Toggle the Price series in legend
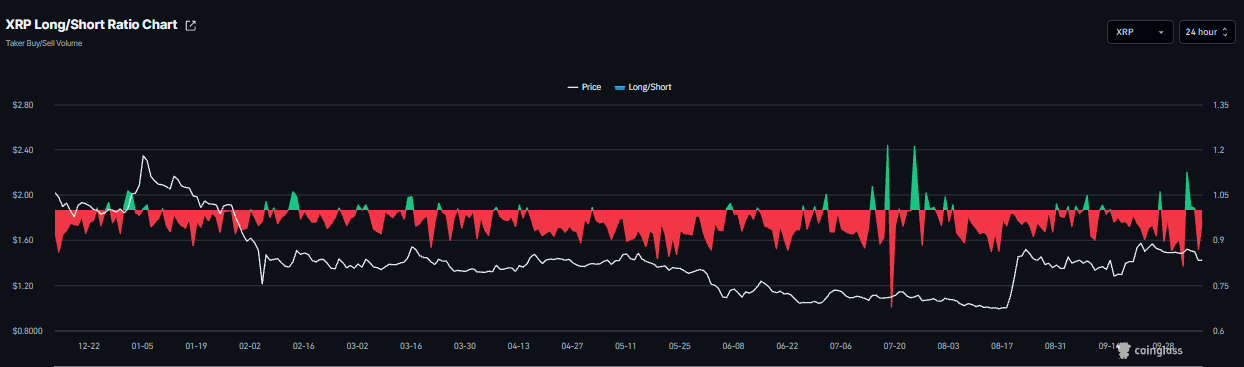 pos(584,88)
